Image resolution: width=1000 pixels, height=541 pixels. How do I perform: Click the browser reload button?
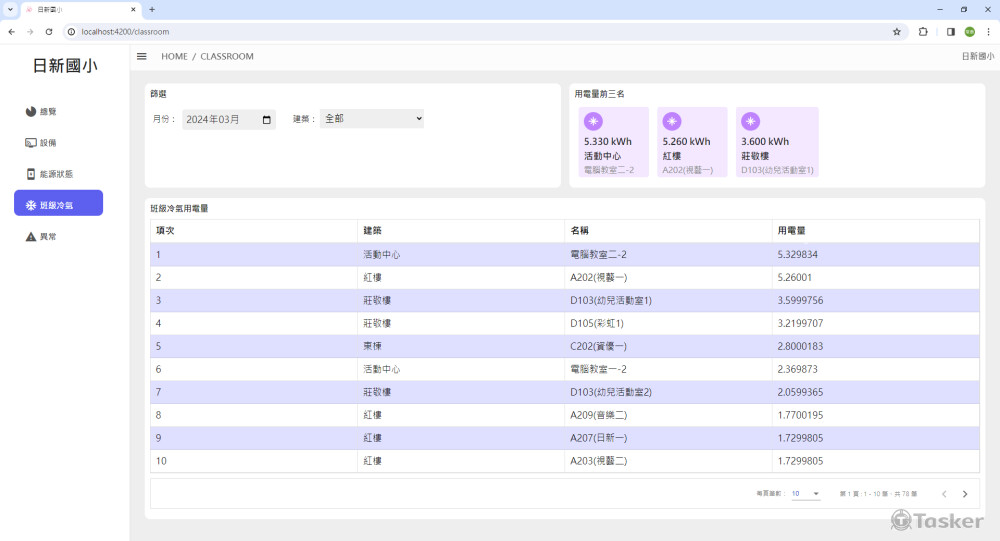pos(49,32)
